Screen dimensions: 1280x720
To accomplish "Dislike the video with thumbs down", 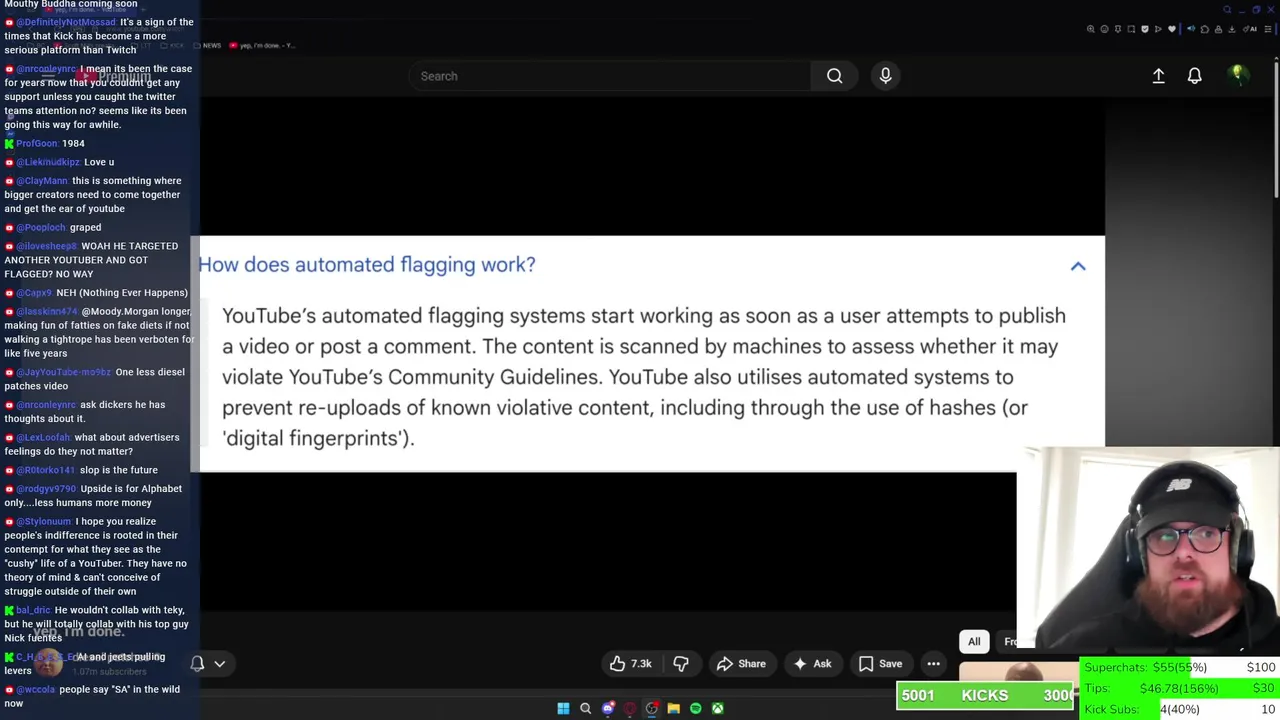I will click(x=681, y=664).
